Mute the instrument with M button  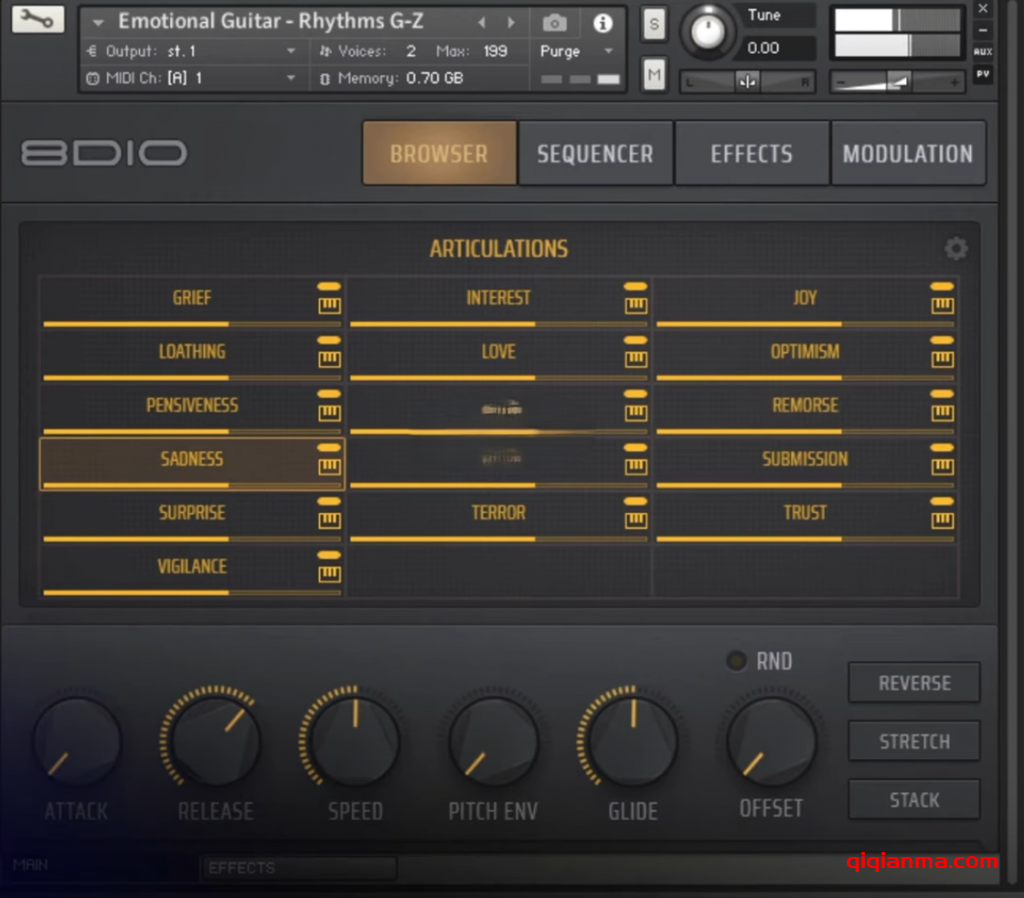pos(654,74)
